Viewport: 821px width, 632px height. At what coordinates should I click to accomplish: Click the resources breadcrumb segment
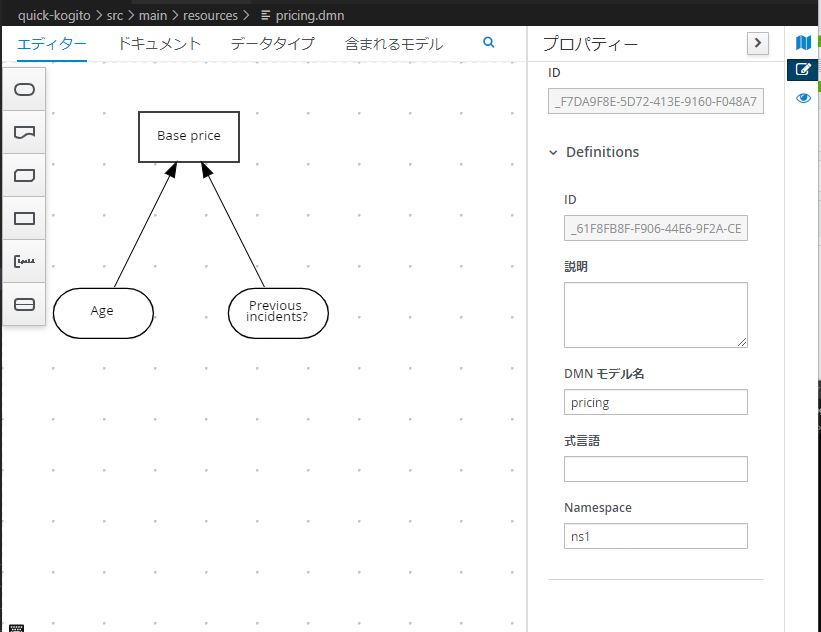(x=210, y=16)
